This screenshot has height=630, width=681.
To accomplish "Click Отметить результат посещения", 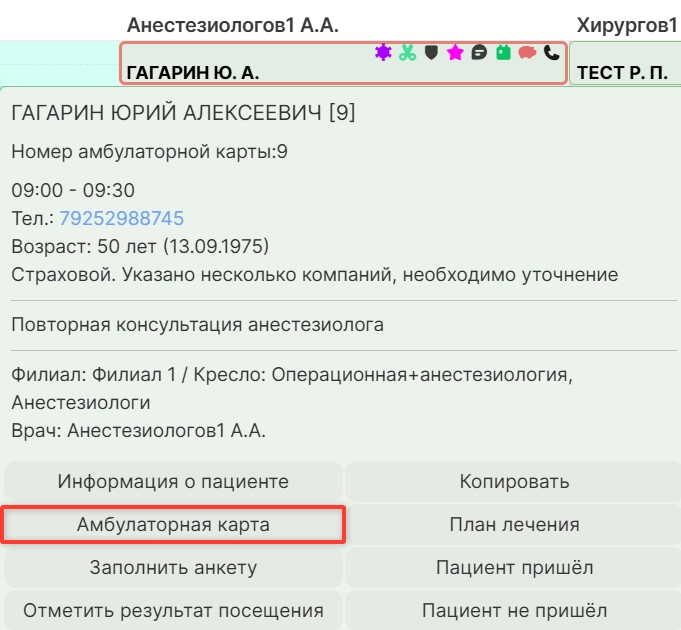I will point(173,610).
